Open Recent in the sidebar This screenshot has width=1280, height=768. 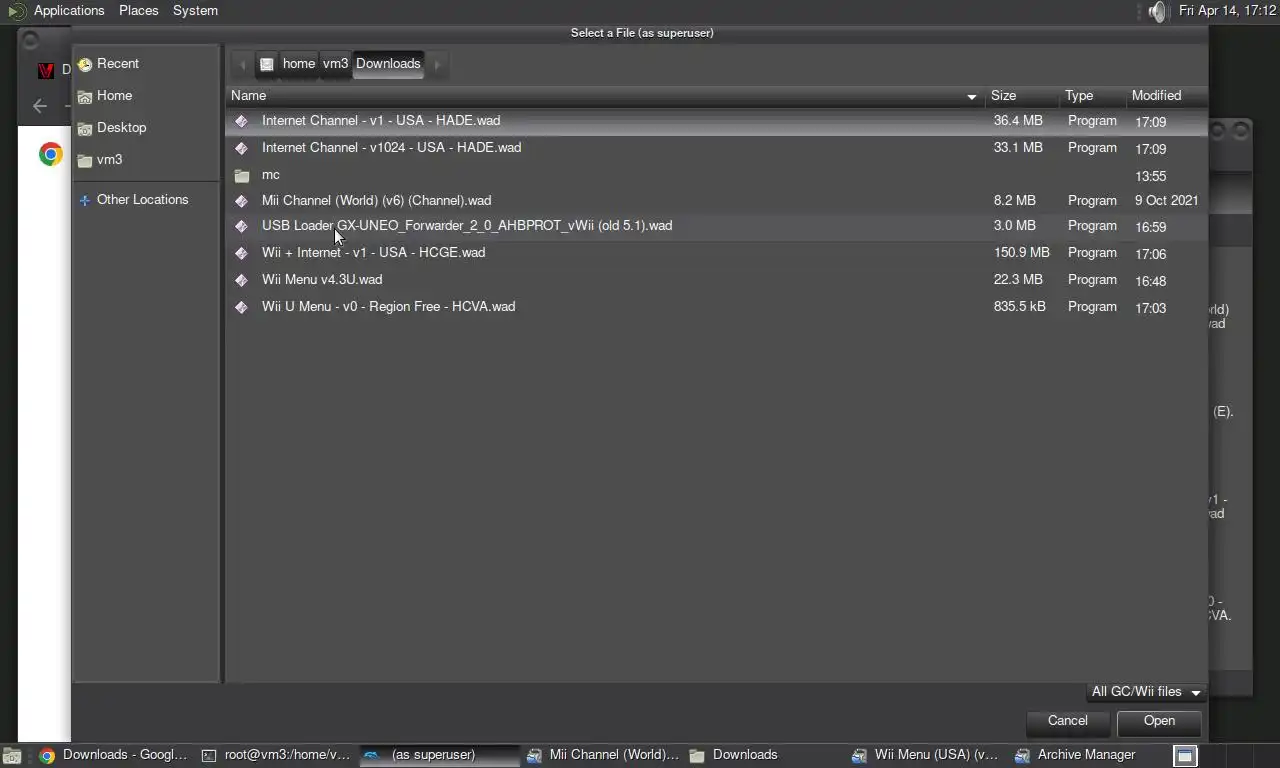pos(146,64)
